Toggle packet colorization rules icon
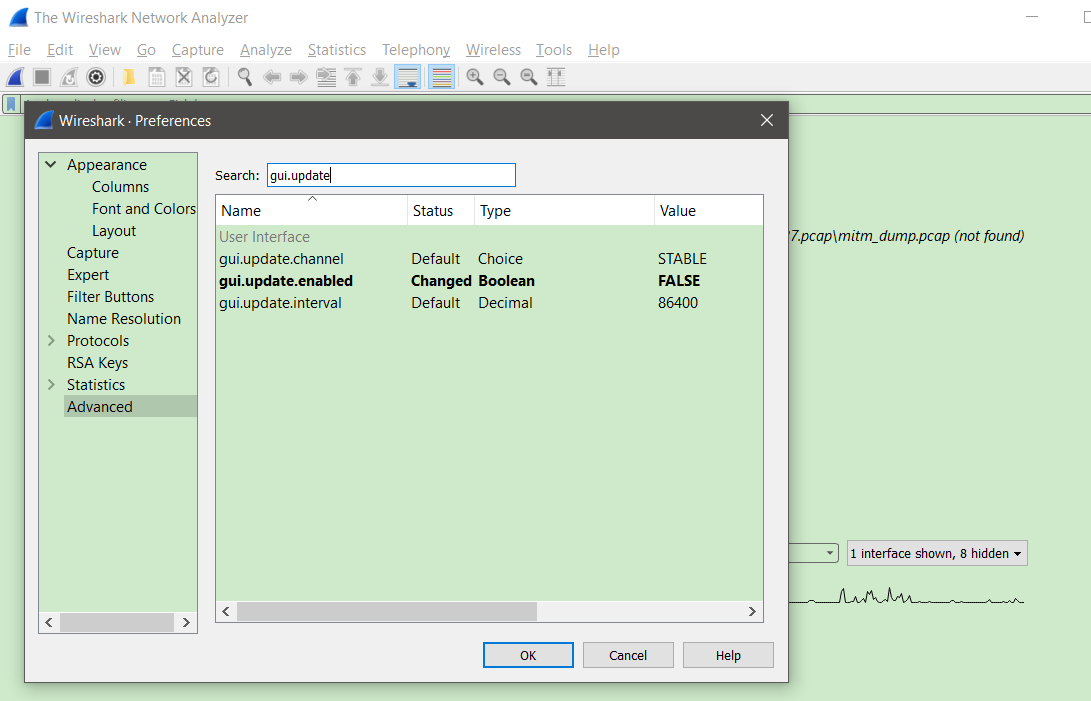Image resolution: width=1091 pixels, height=701 pixels. click(x=441, y=77)
